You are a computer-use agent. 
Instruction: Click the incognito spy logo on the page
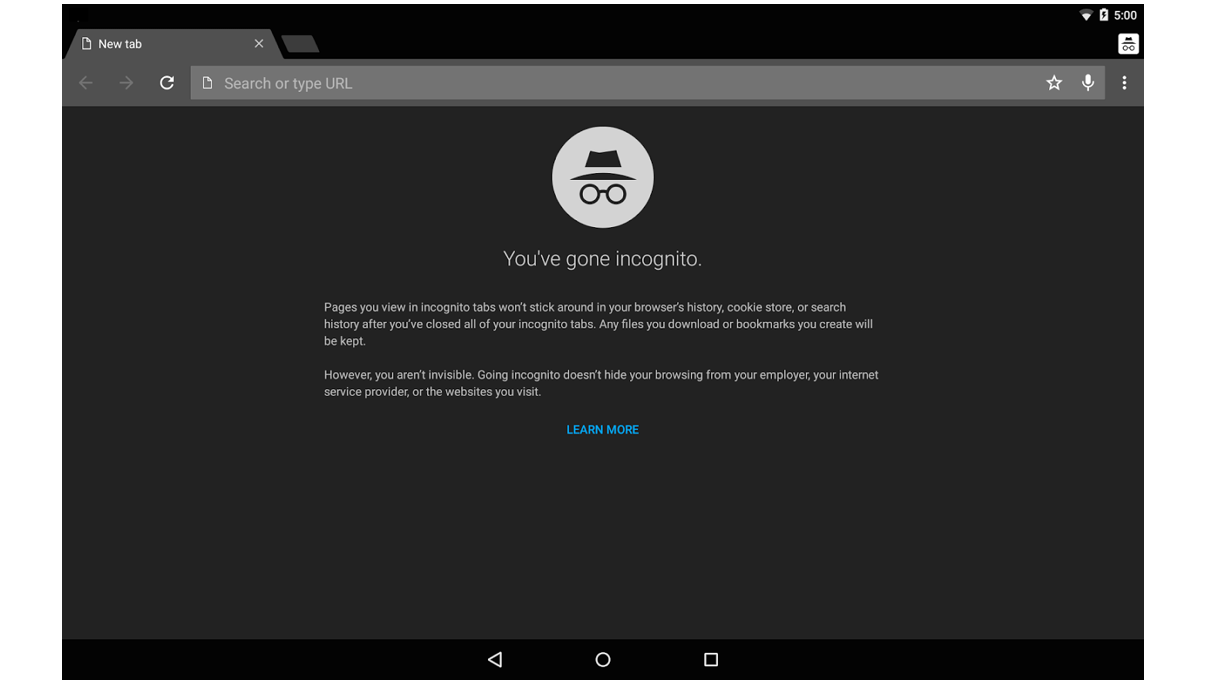pos(602,177)
